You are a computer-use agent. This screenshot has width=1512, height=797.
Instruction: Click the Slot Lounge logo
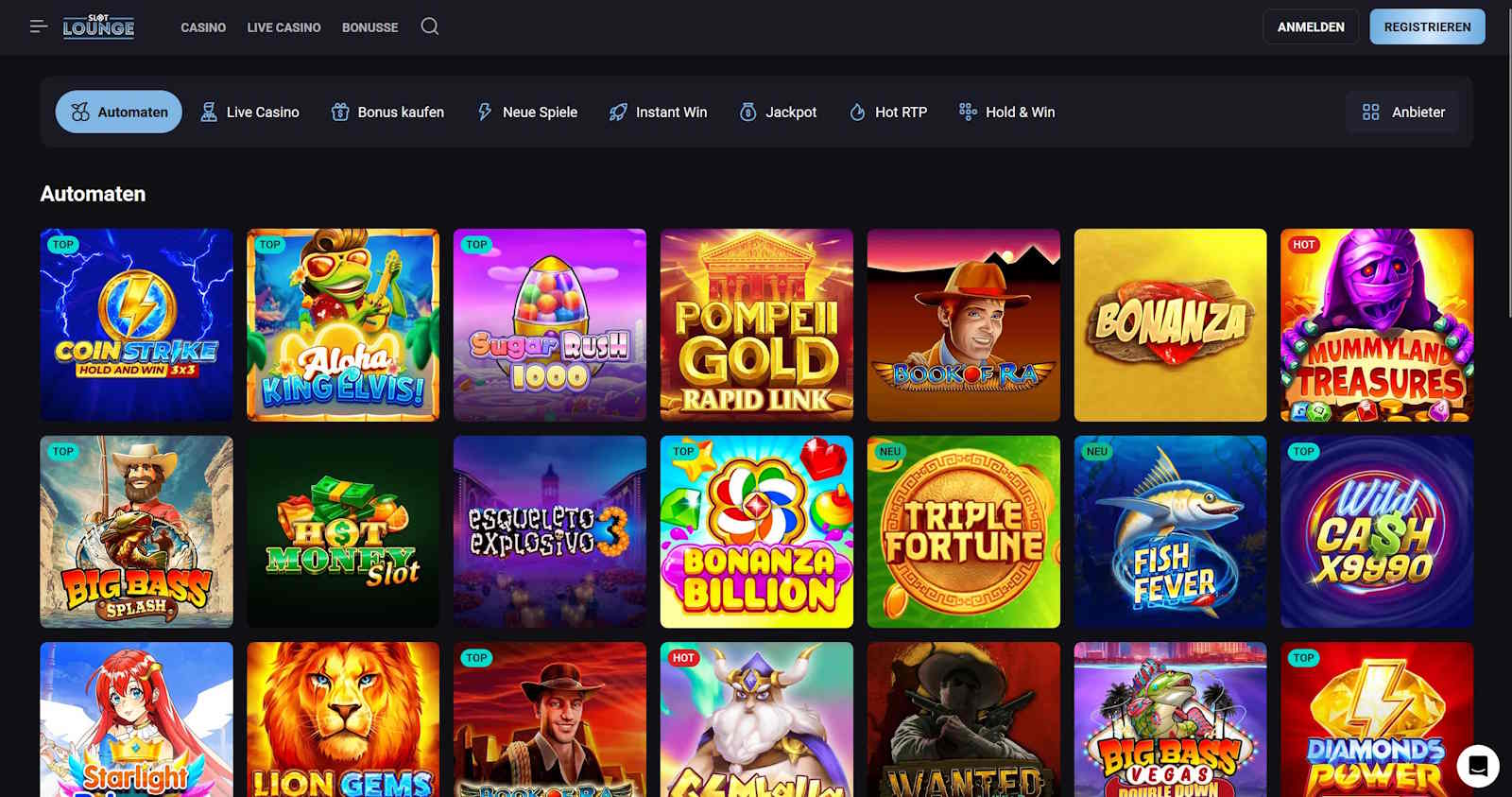pyautogui.click(x=98, y=27)
